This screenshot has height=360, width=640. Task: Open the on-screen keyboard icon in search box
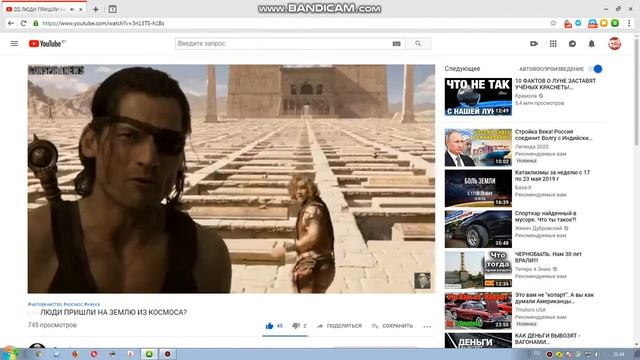tap(396, 44)
